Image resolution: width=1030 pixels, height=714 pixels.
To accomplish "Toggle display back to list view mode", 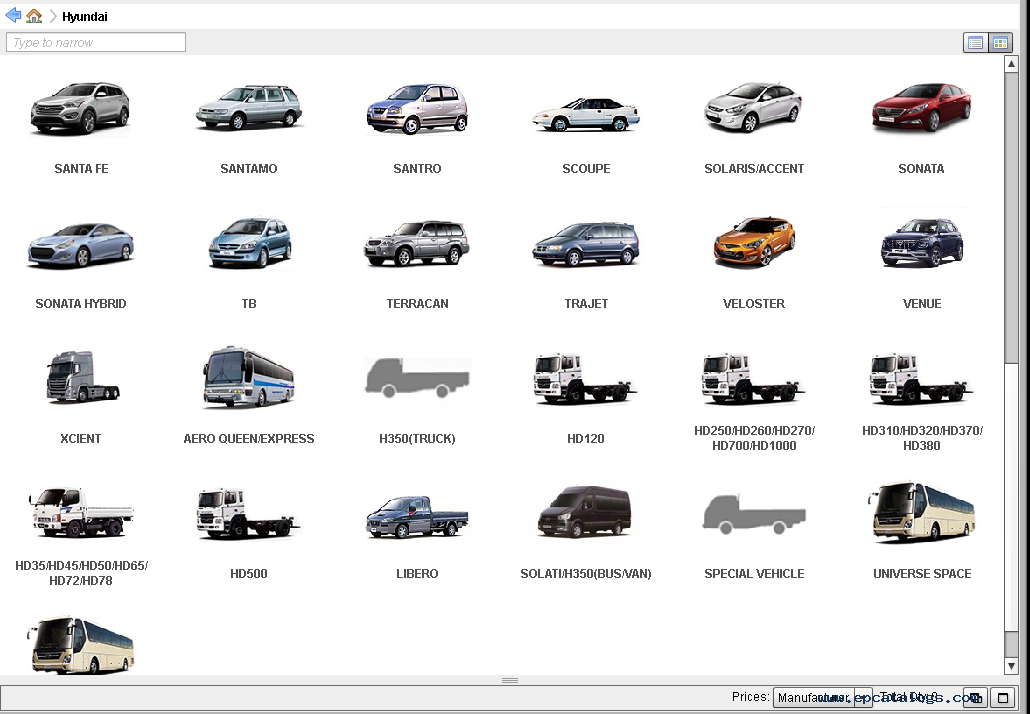I will pos(975,42).
